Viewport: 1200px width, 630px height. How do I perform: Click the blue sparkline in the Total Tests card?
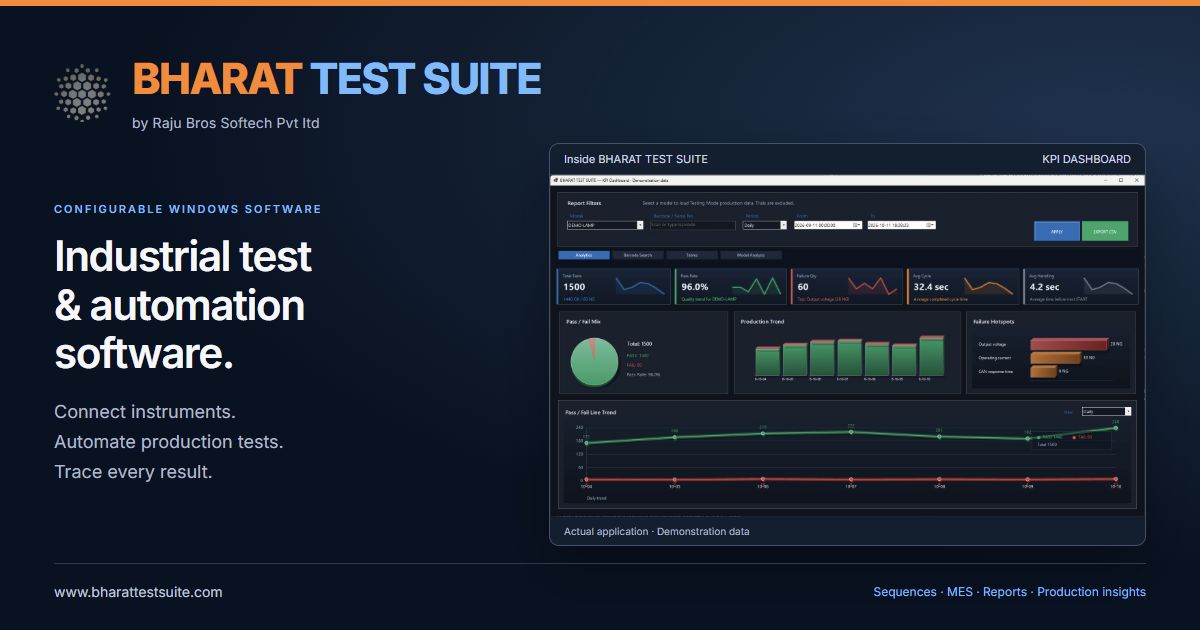tap(640, 287)
